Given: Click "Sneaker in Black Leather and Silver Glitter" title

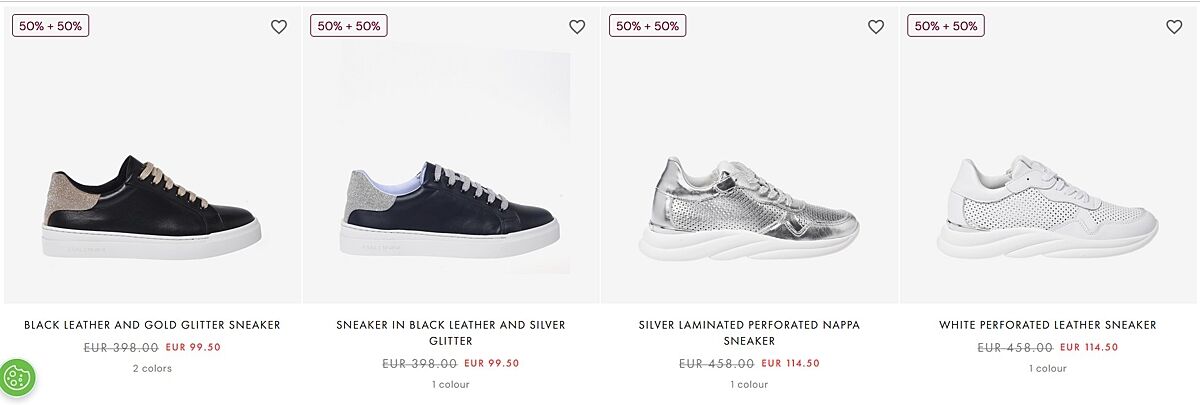Looking at the screenshot, I should point(451,333).
